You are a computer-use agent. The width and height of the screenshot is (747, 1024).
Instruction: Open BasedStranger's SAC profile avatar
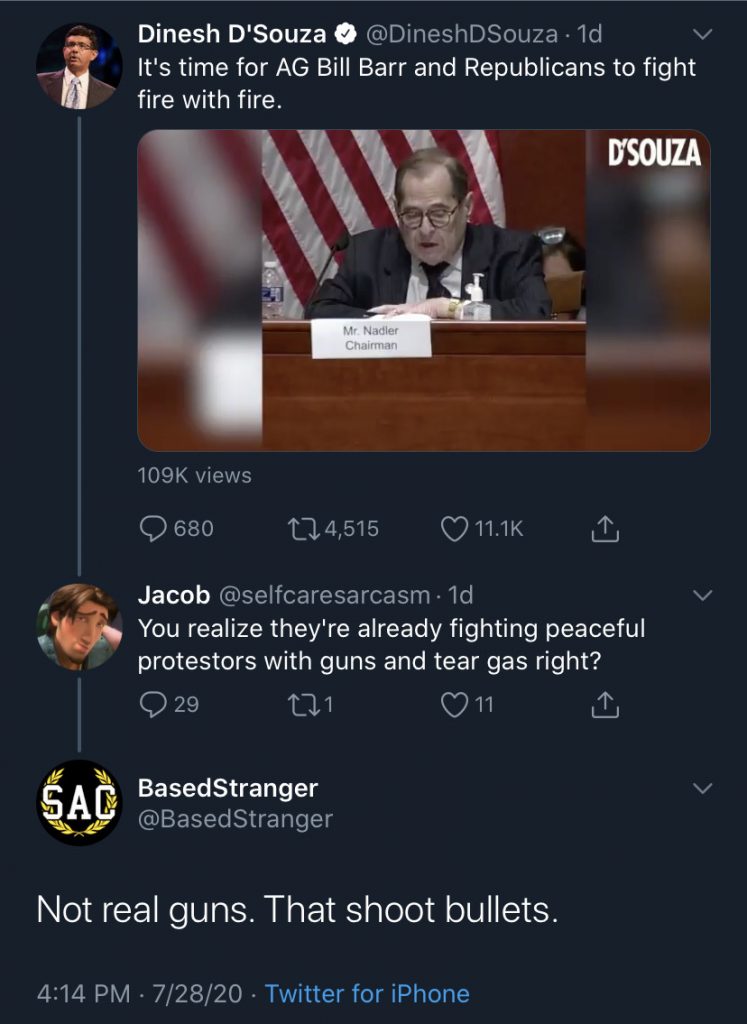click(x=79, y=803)
